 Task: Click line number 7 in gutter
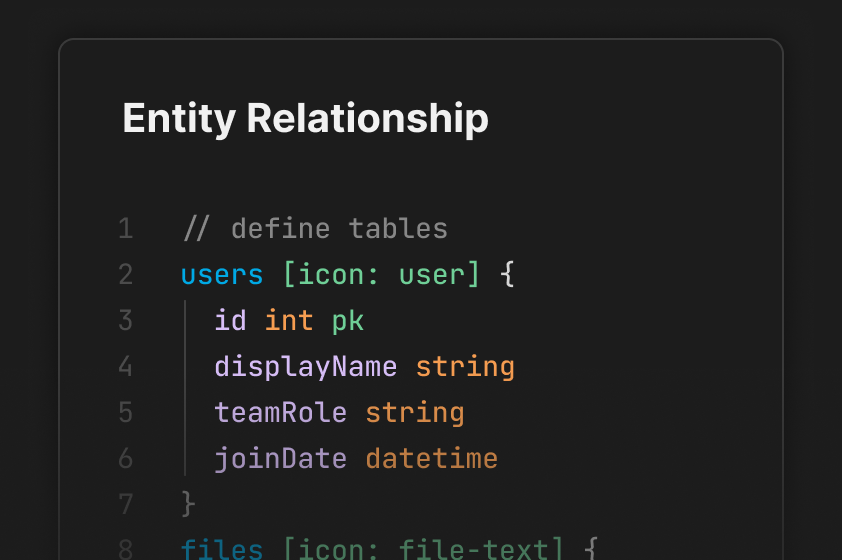point(125,505)
